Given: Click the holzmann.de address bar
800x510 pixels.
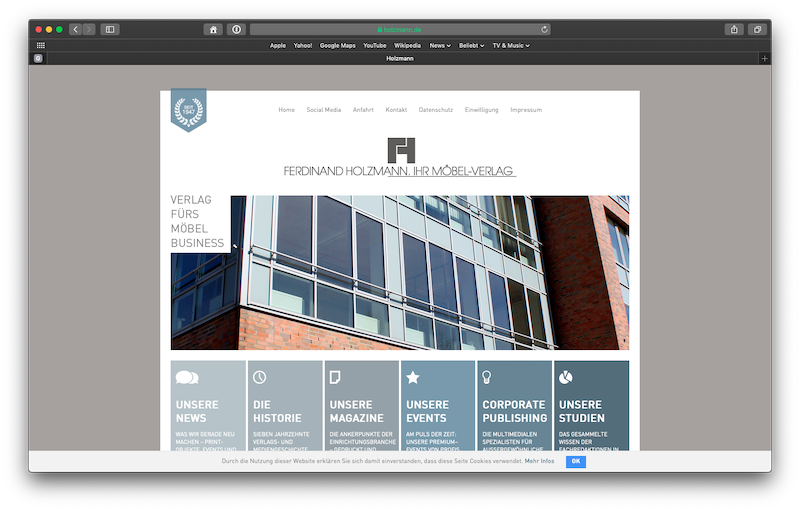Looking at the screenshot, I should [399, 30].
